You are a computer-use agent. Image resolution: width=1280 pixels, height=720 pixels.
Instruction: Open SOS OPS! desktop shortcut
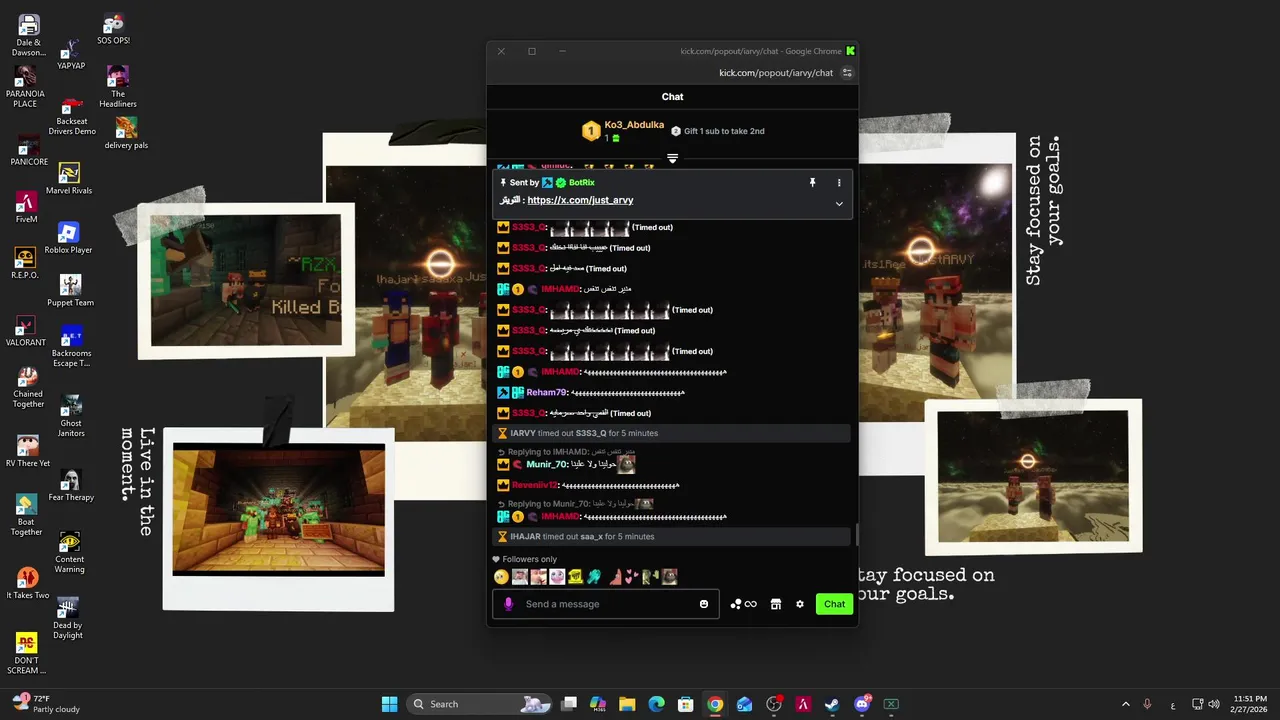coord(113,29)
